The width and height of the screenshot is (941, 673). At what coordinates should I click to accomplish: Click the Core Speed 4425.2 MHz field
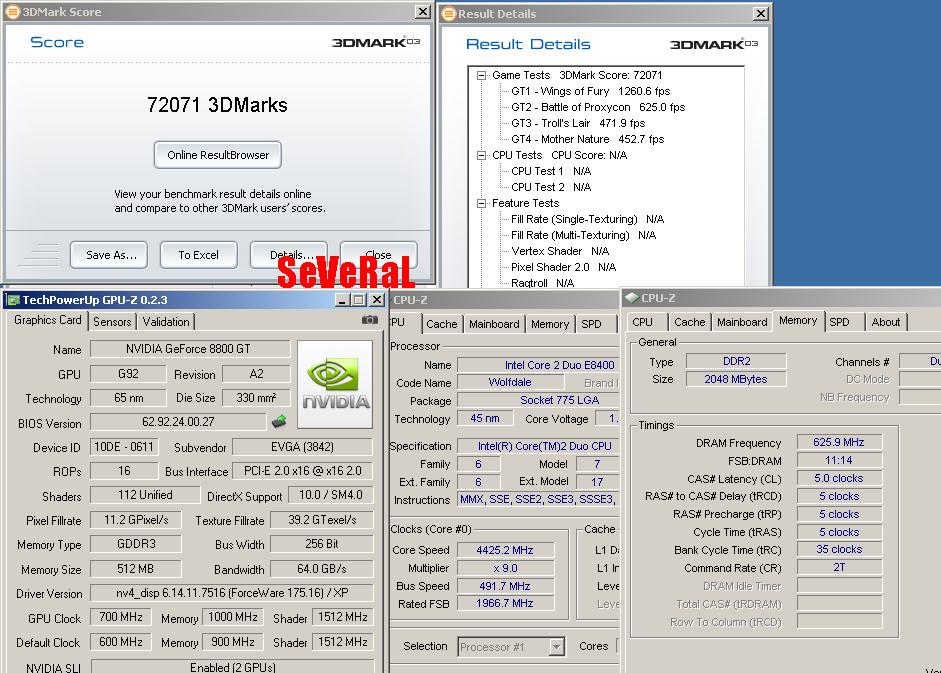click(505, 550)
